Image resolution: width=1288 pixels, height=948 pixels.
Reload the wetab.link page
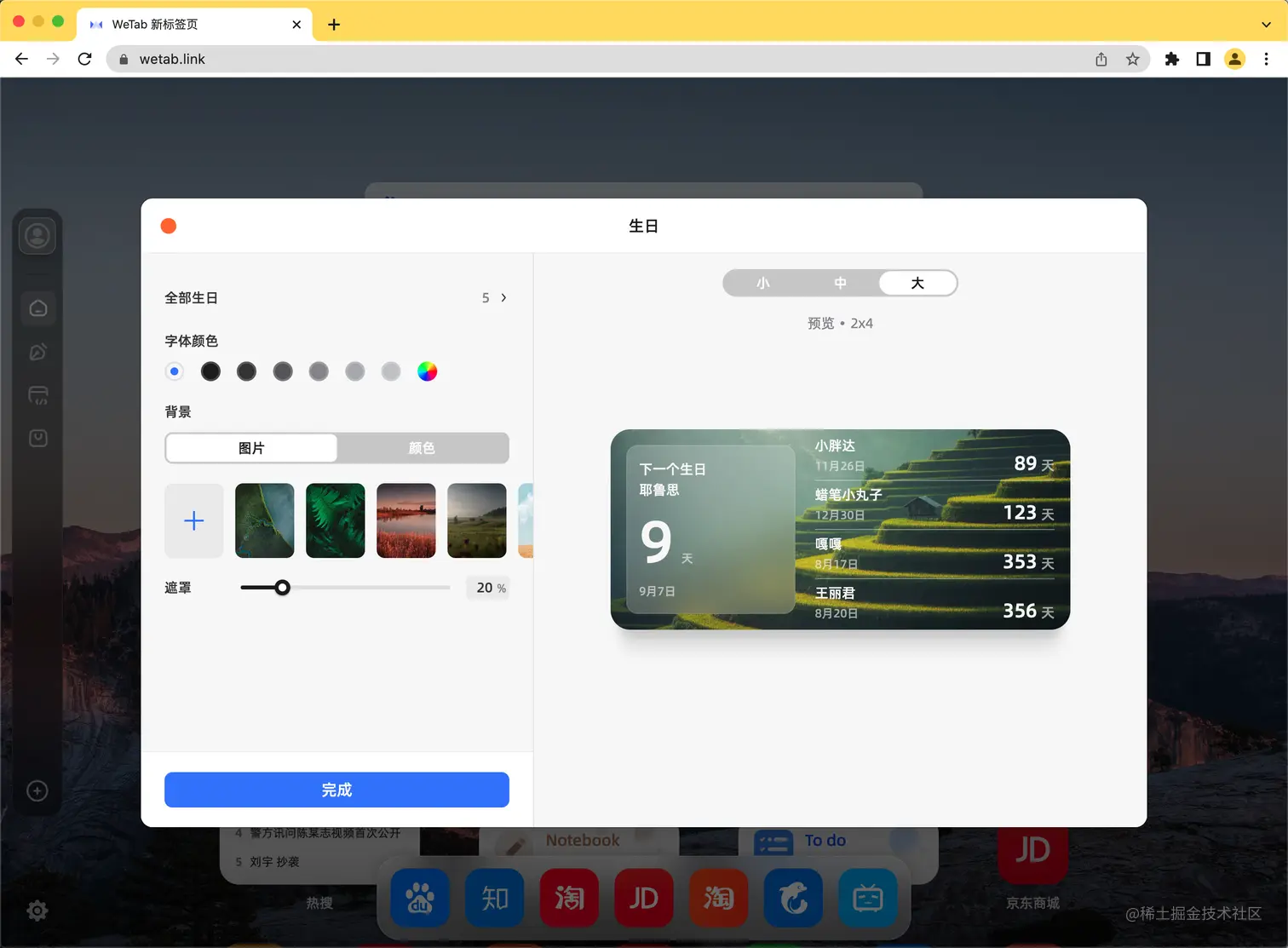point(84,59)
